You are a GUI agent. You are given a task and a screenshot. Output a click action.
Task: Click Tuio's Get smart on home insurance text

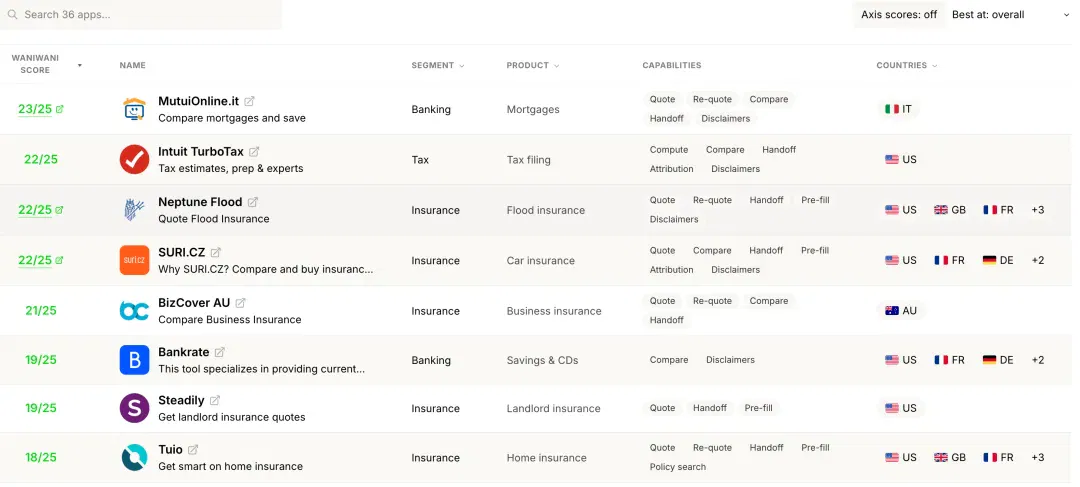230,466
